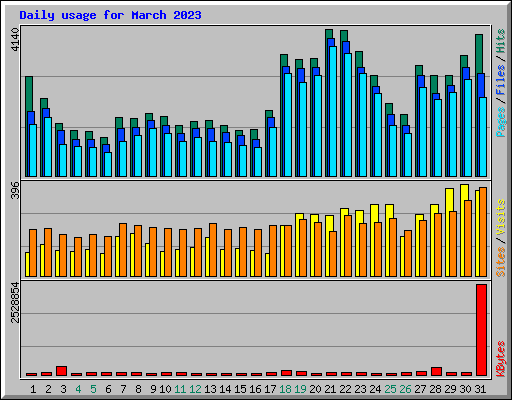
Task: Click day 7 on the x-axis
Action: [x=123, y=389]
